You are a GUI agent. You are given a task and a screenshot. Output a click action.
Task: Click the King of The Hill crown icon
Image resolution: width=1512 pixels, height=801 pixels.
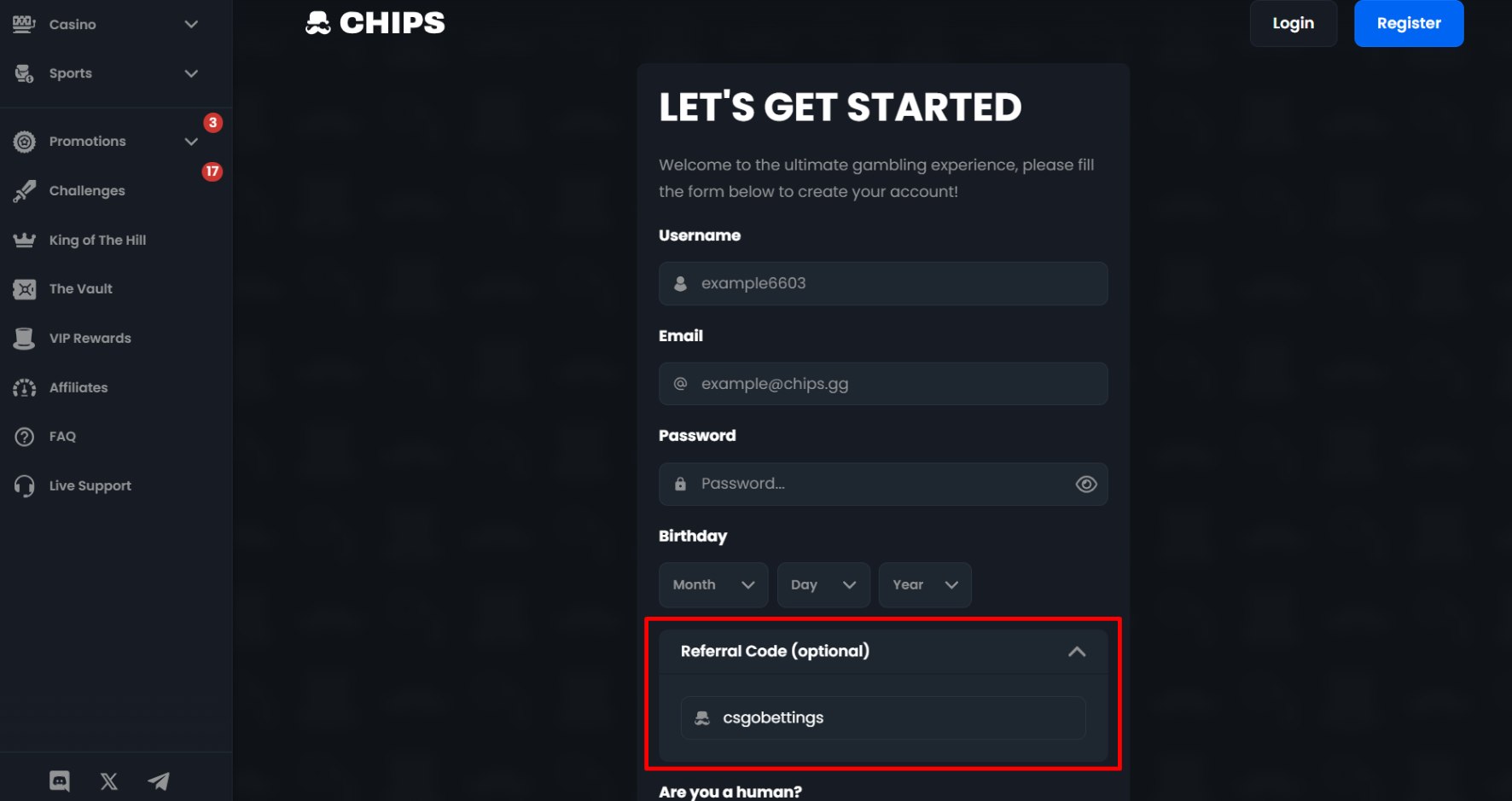pyautogui.click(x=25, y=240)
